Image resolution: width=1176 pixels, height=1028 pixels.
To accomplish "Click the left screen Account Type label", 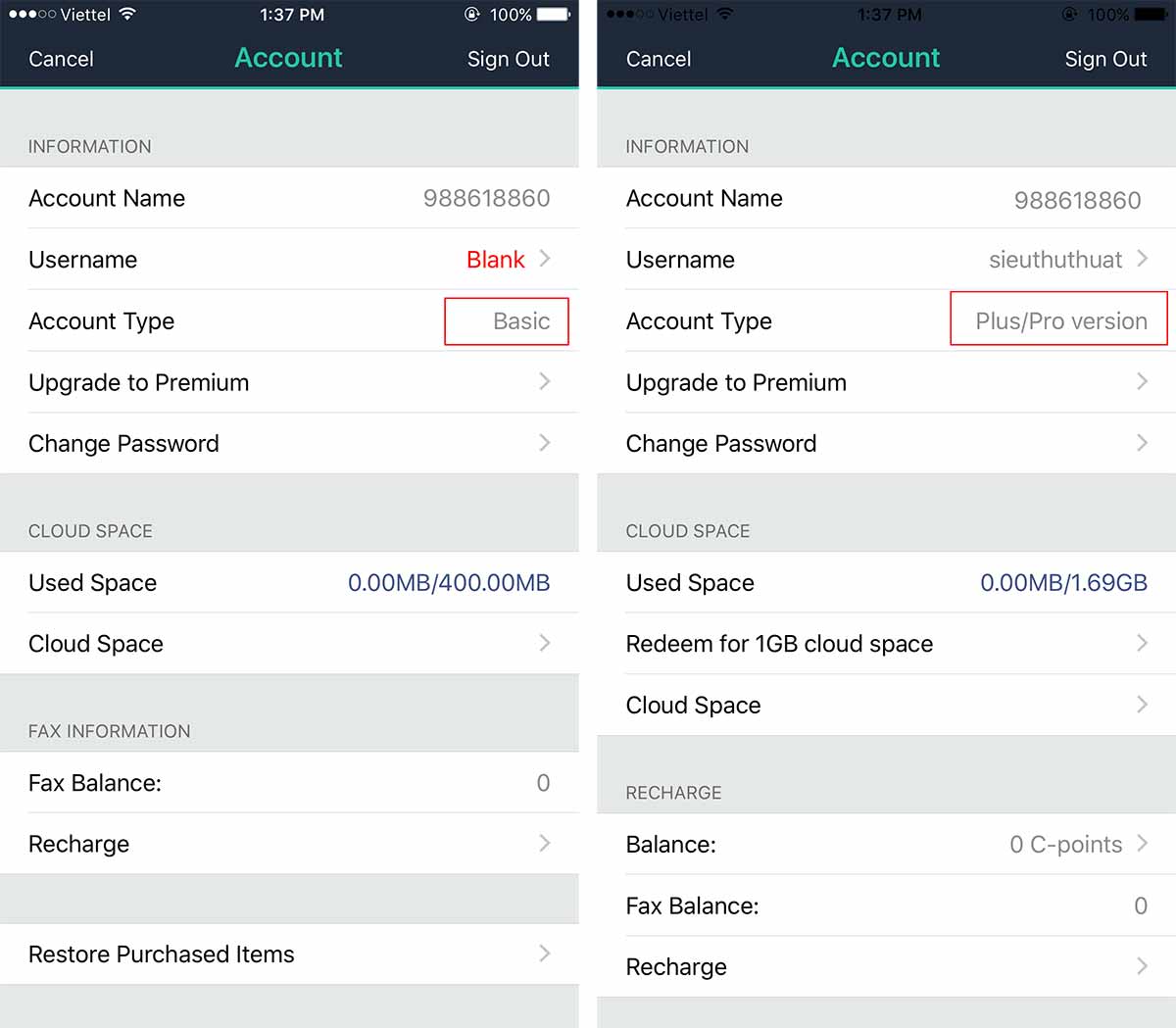I will point(102,321).
